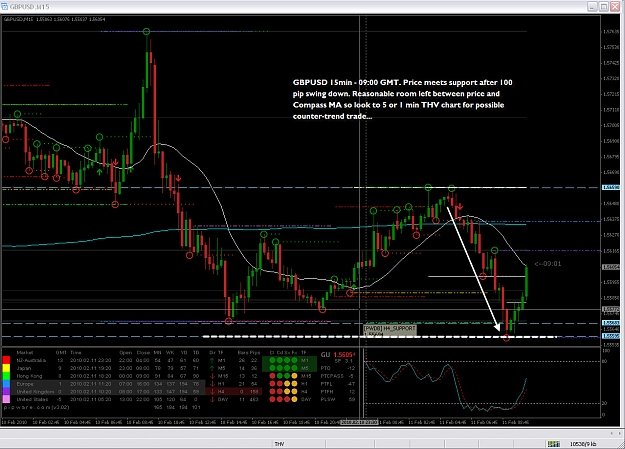
Task: Minimize the GBPUSD,M15 chart window
Action: [592, 6]
